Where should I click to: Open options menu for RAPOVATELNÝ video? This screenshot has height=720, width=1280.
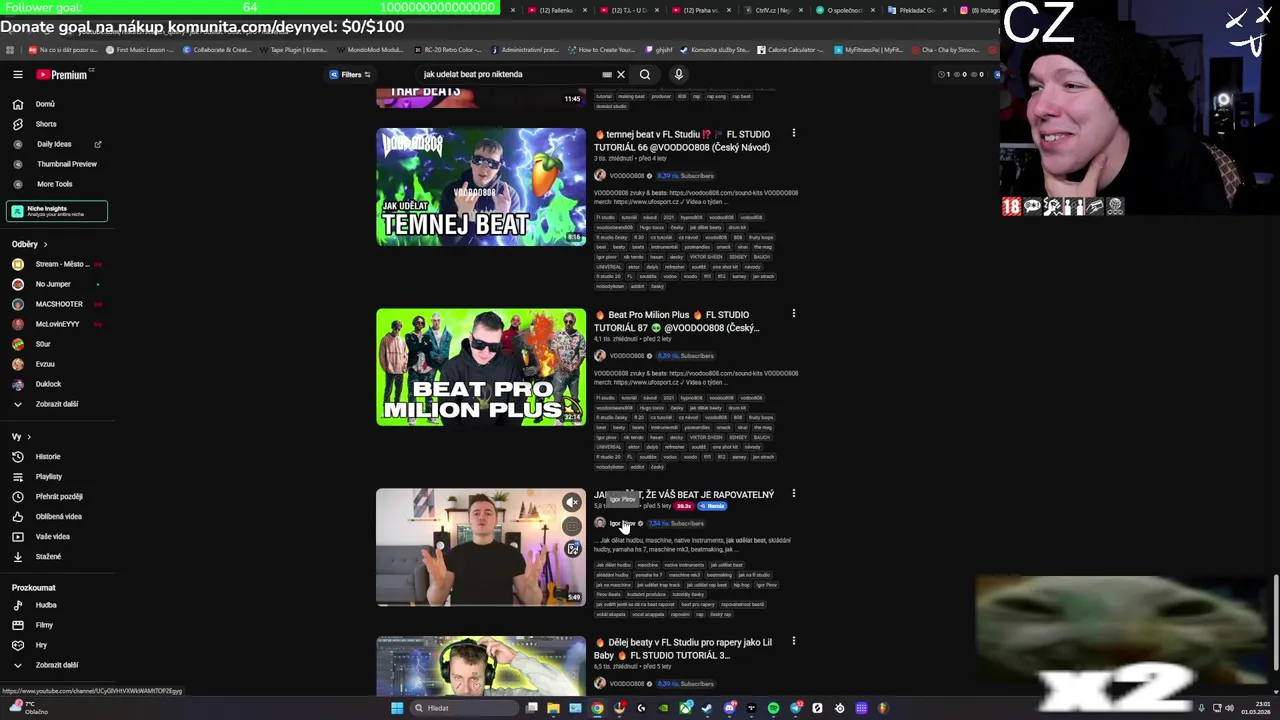tap(794, 493)
